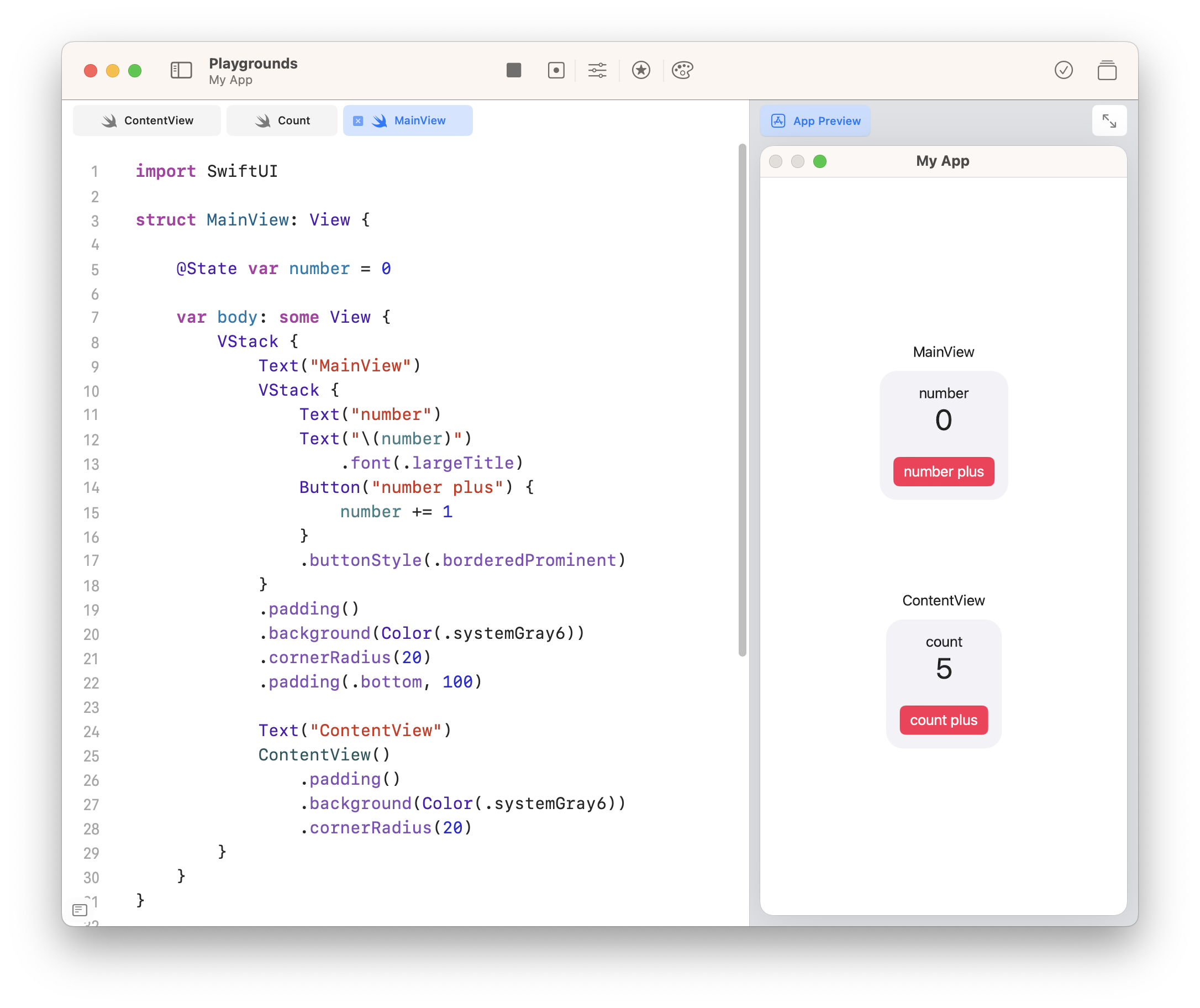Open the color palette icon

click(x=682, y=70)
